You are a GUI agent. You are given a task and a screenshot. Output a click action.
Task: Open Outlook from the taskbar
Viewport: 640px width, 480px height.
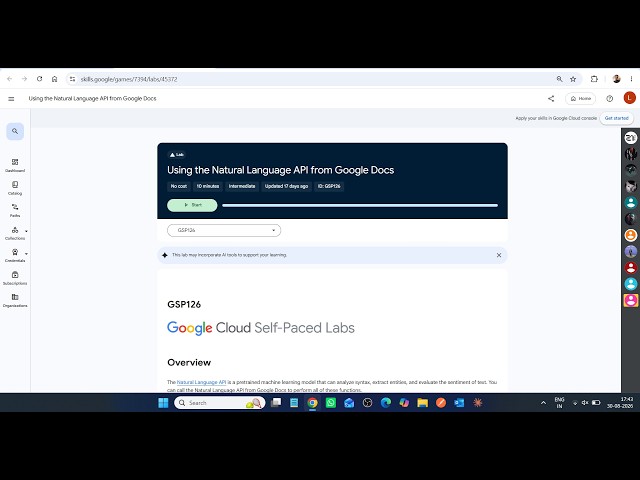point(459,403)
